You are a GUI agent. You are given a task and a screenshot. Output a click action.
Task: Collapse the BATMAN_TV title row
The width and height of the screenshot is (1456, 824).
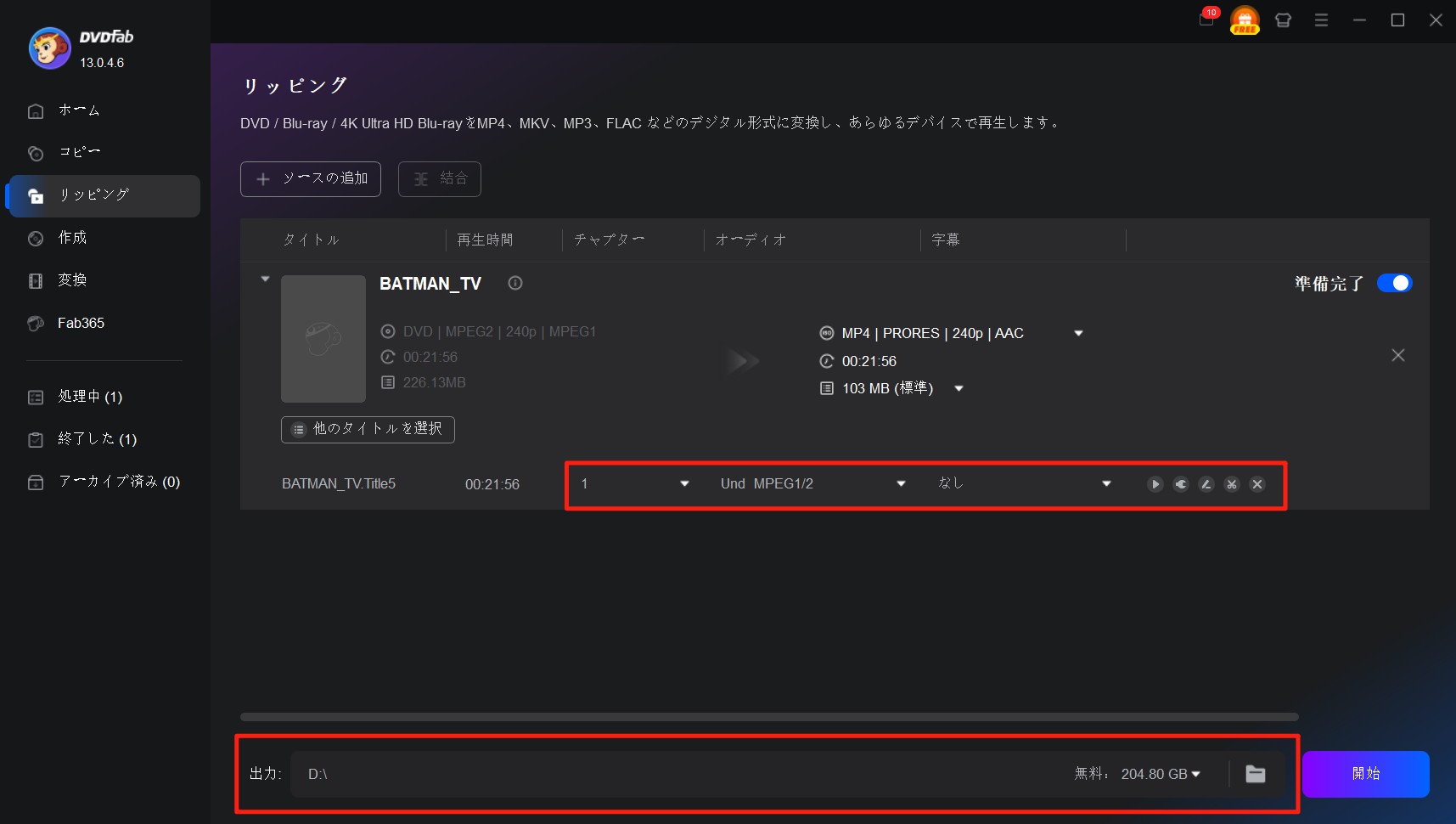pos(265,279)
